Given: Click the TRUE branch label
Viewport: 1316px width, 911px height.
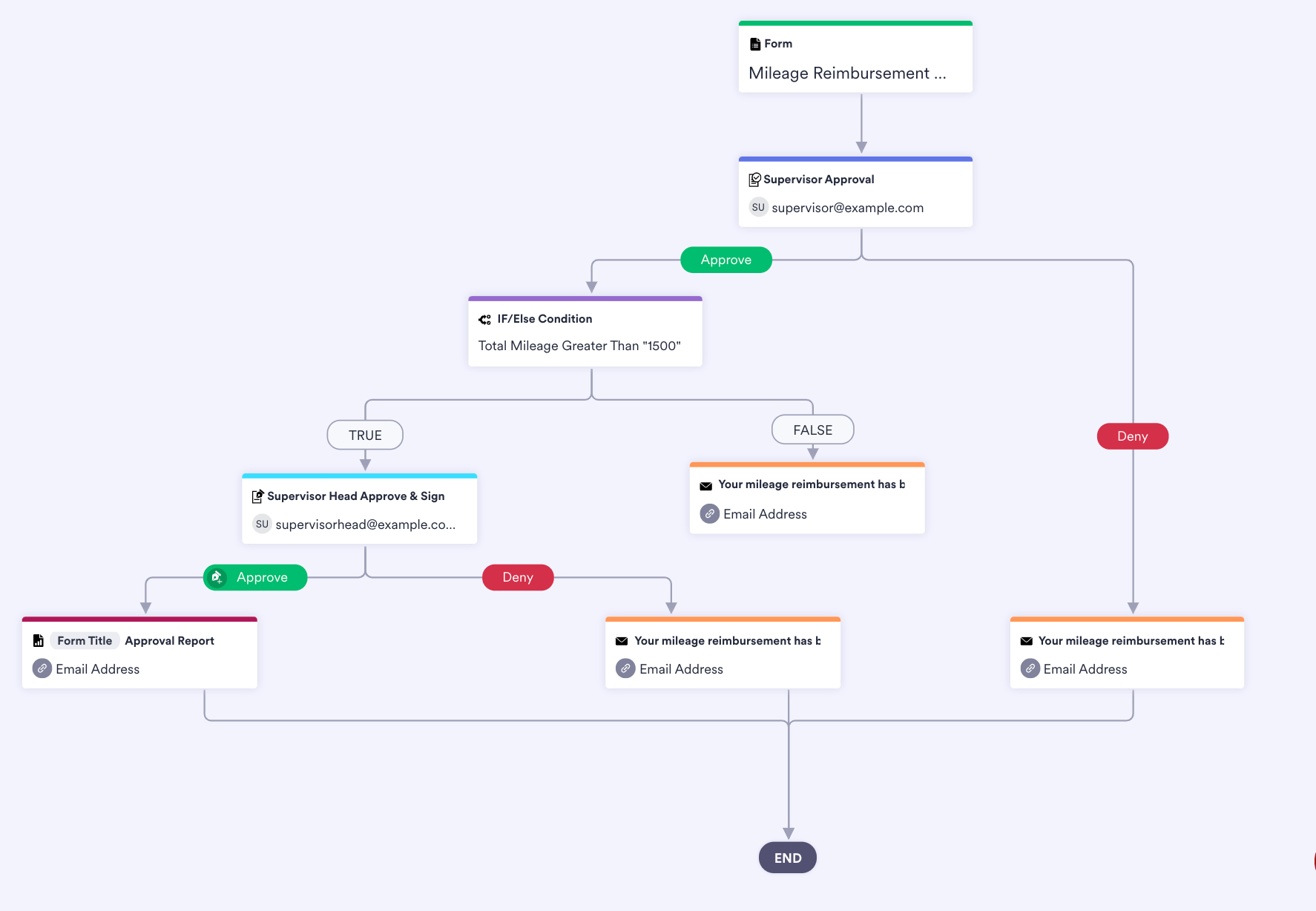Looking at the screenshot, I should (x=365, y=435).
